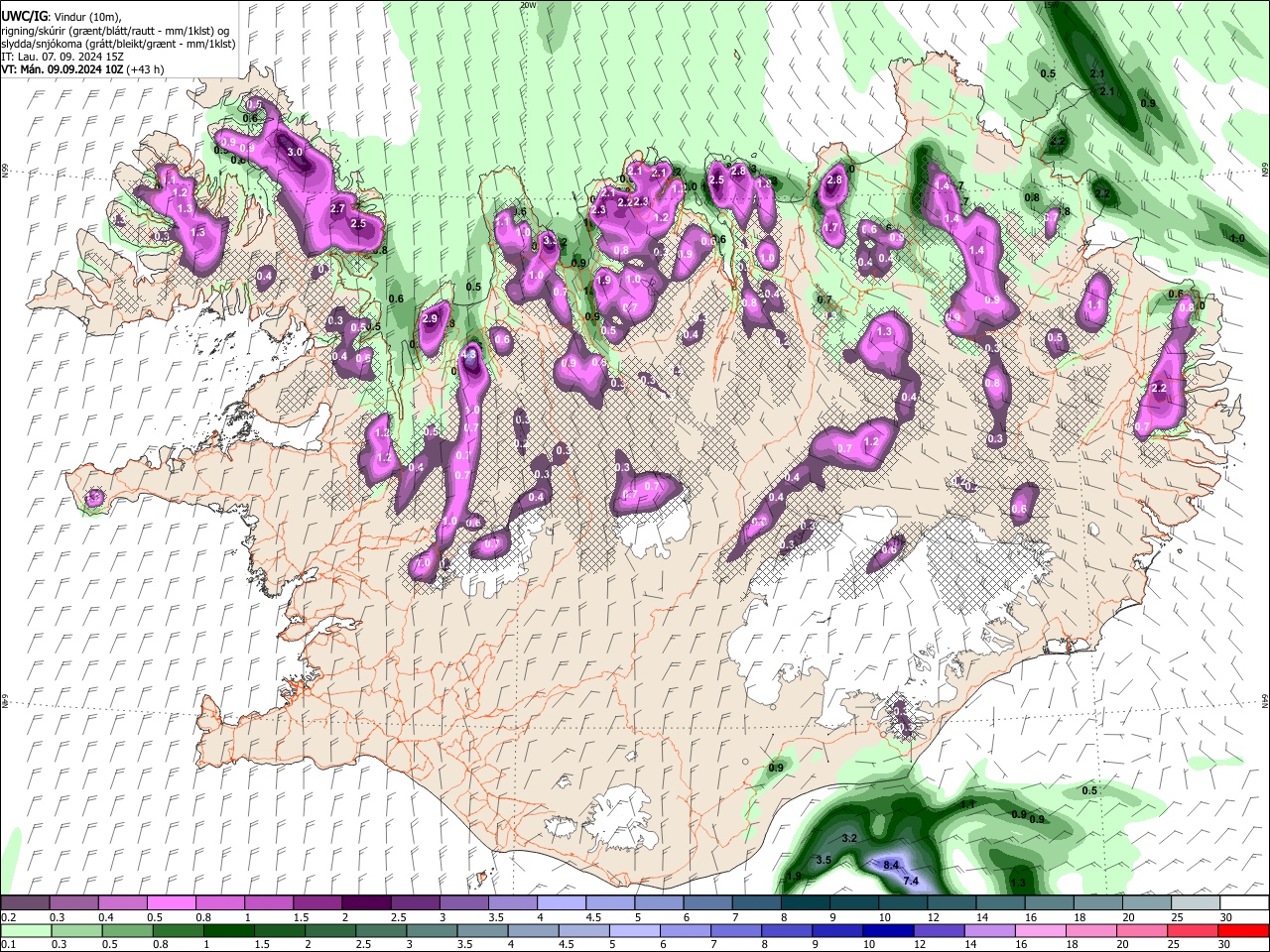Click the 7.0 snowfall value on the map
The image size is (1270, 952).
coord(423,563)
